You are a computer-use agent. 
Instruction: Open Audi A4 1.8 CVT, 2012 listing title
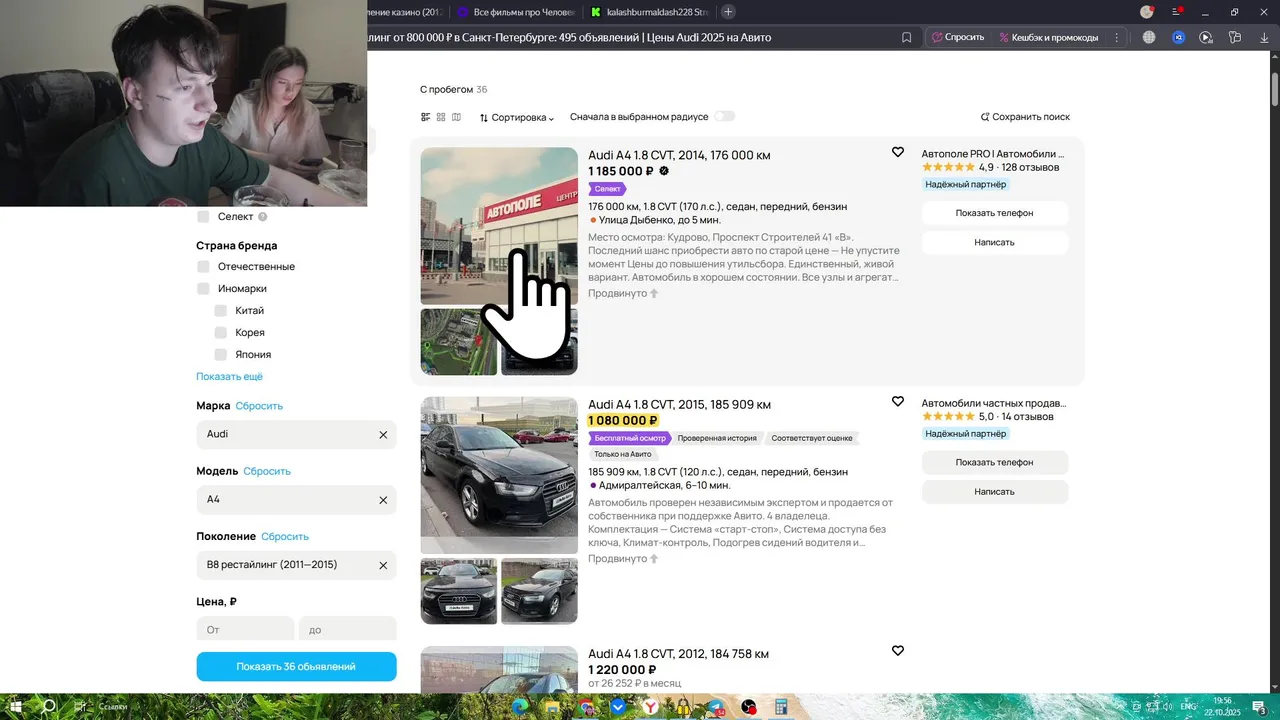[x=678, y=654]
